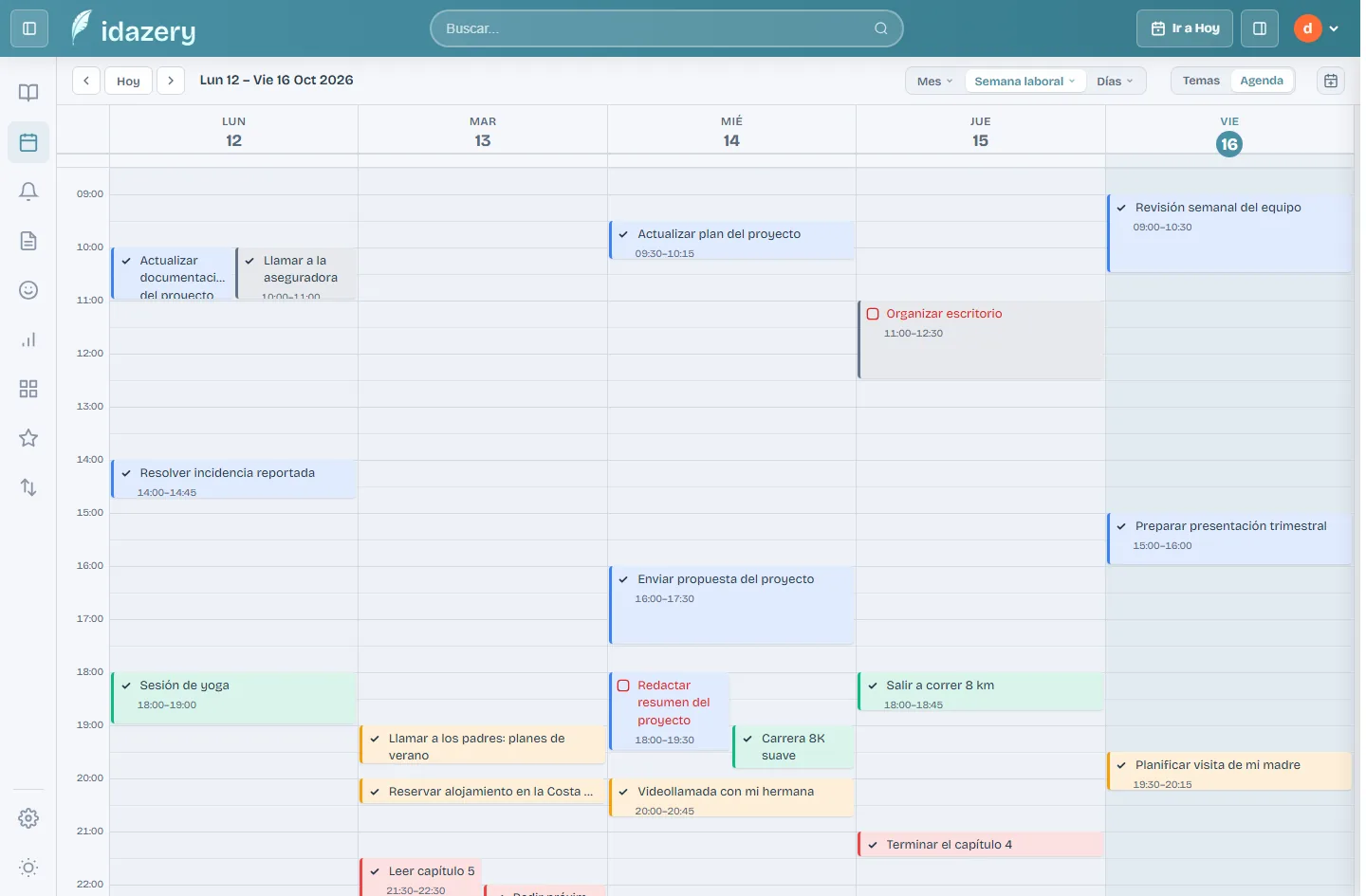The height and width of the screenshot is (896, 1366).
Task: Click the idazery feather logo
Action: click(x=82, y=27)
